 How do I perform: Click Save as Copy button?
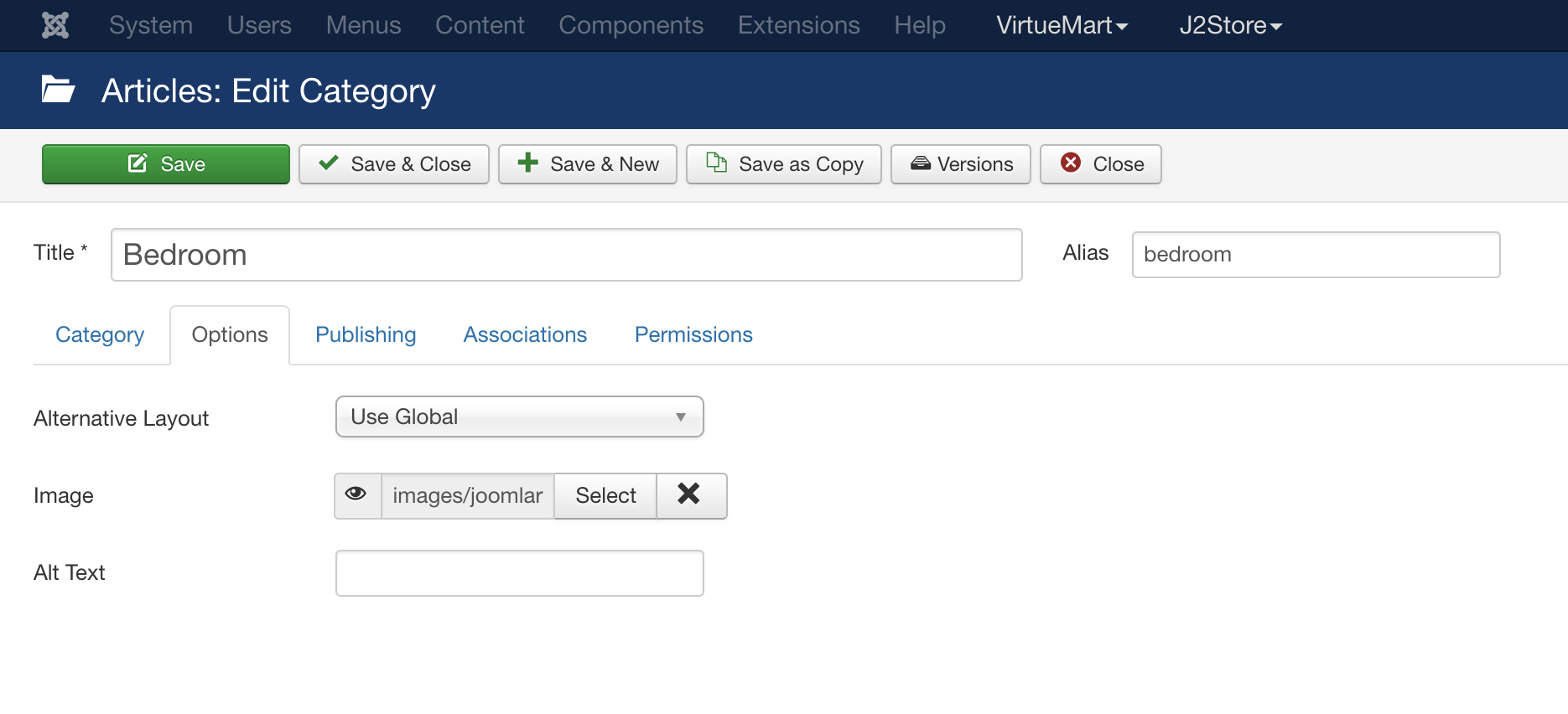tap(784, 163)
